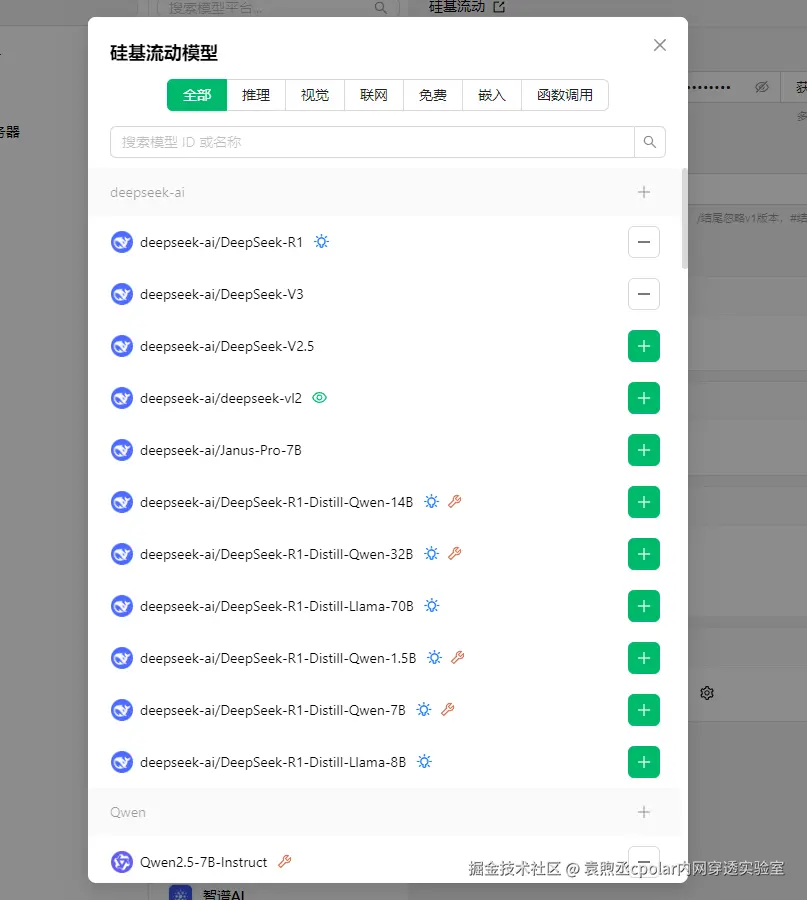Image resolution: width=807 pixels, height=900 pixels.
Task: Click the Qwen group header
Action: 383,812
